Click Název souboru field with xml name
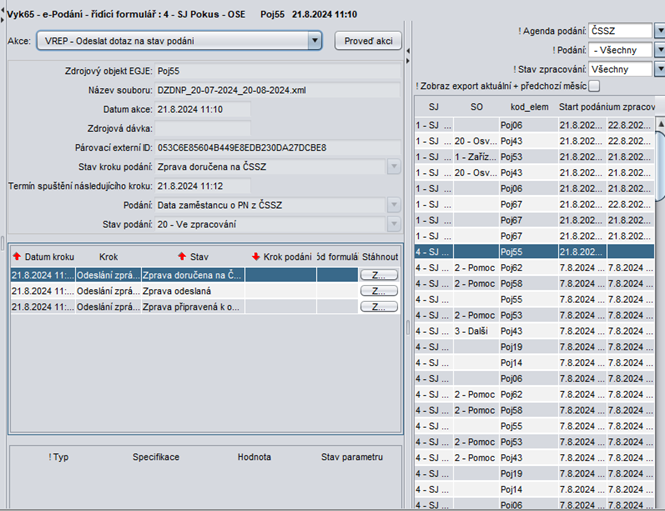This screenshot has width=665, height=511. (277, 90)
